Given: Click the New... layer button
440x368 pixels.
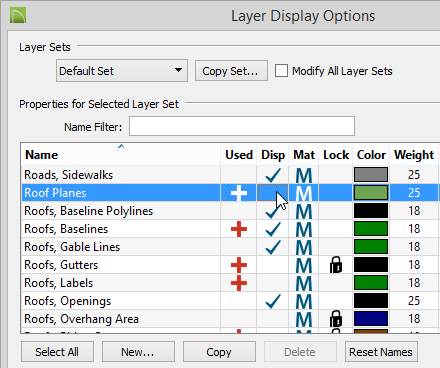Looking at the screenshot, I should 138,352.
